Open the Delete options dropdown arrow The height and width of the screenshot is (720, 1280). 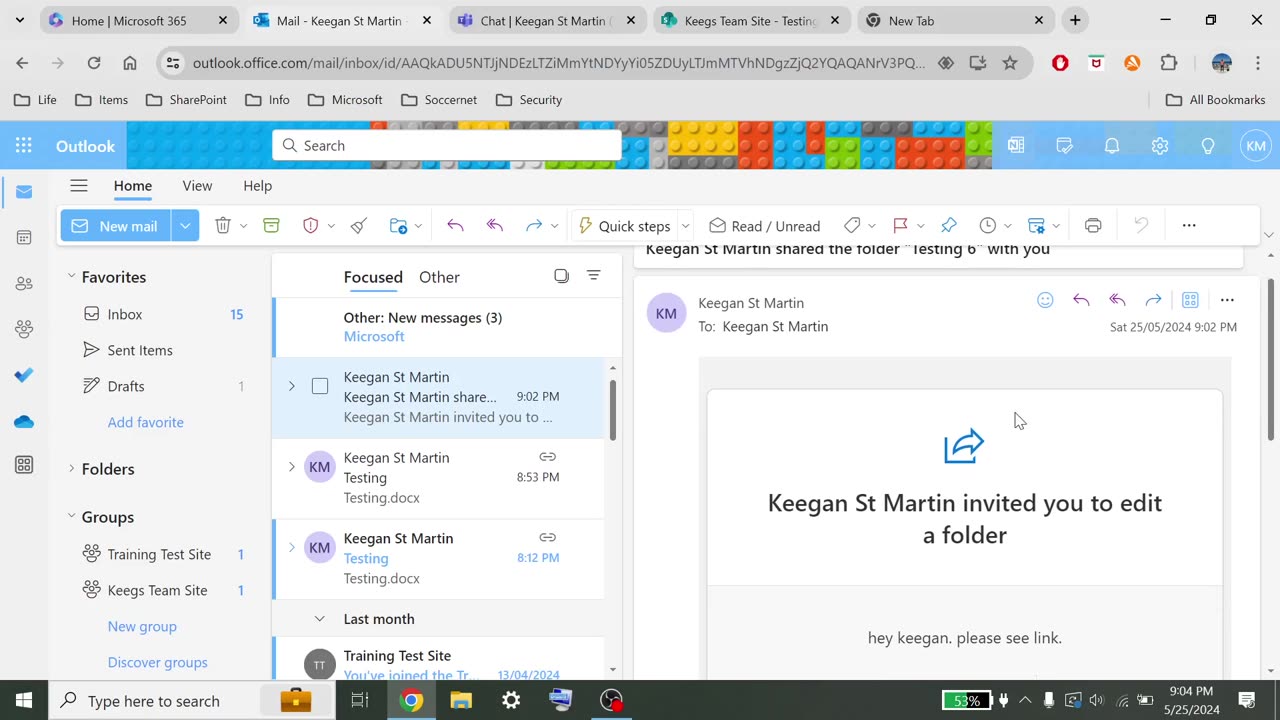243,226
